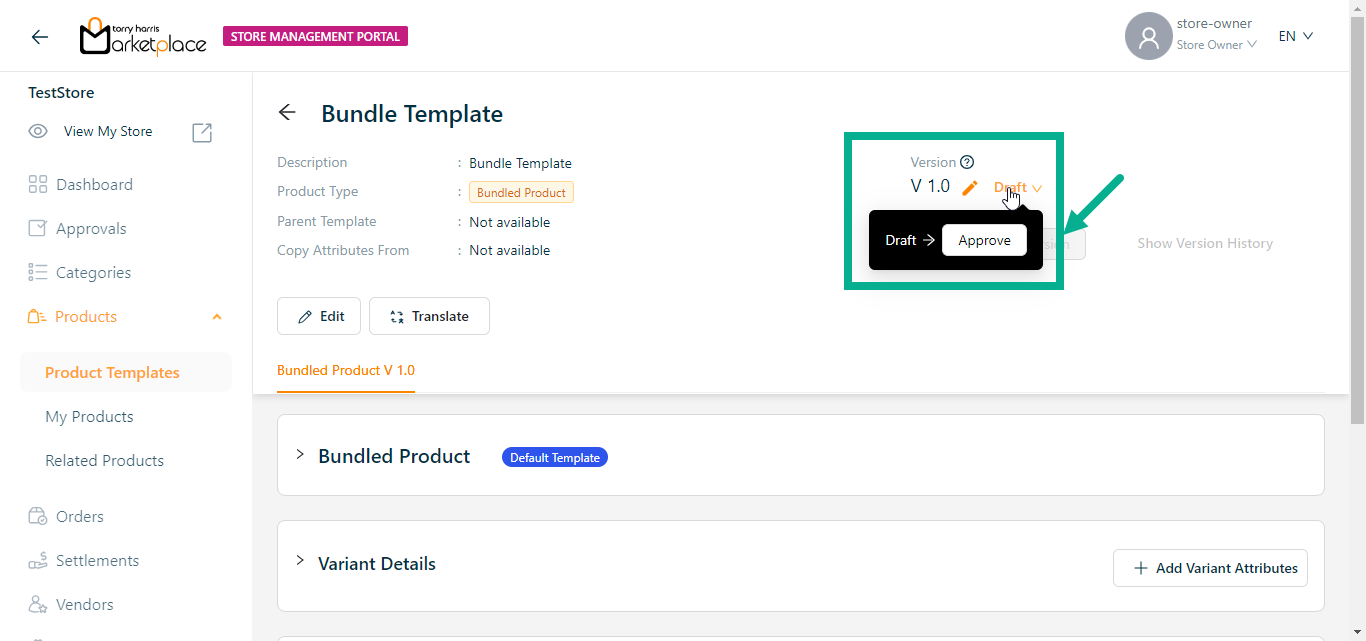Open the EN language dropdown

tap(1295, 36)
